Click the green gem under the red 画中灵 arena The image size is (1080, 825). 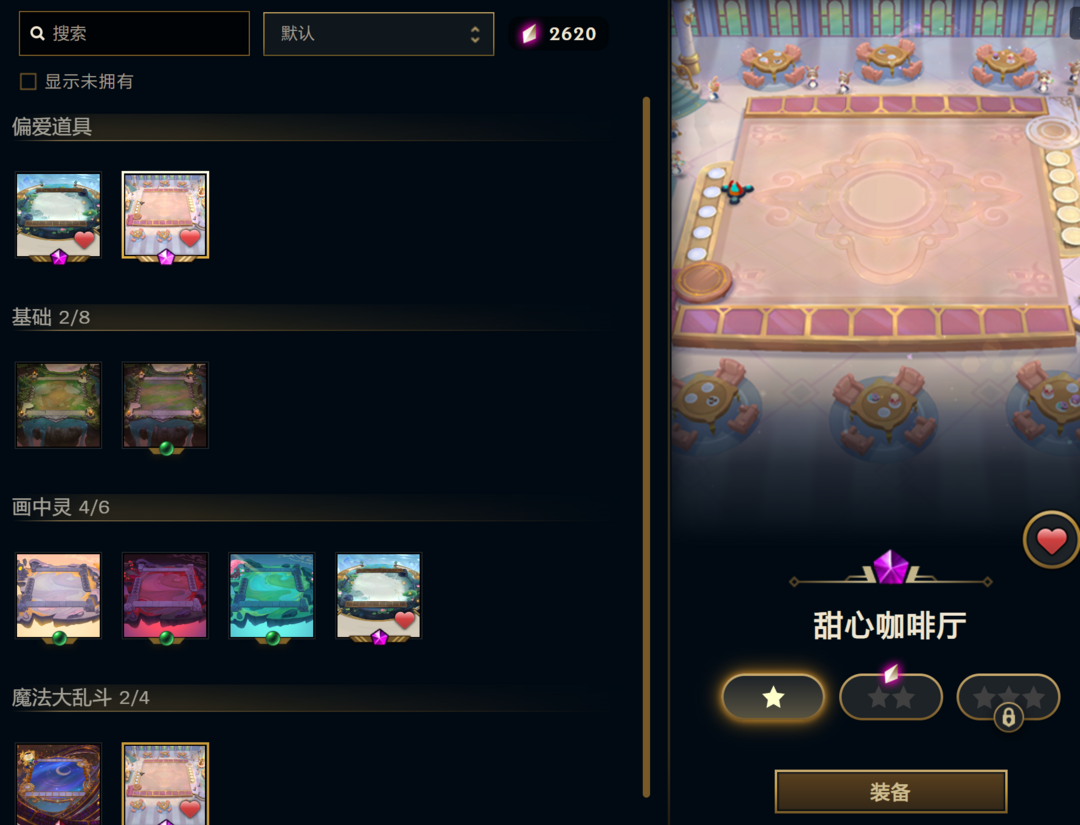tap(166, 638)
